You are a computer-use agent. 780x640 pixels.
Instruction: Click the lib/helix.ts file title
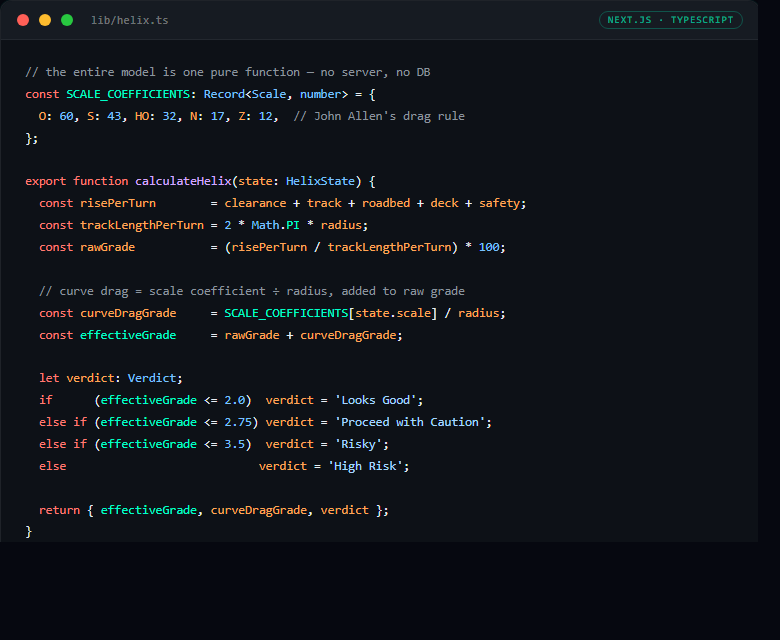click(130, 20)
